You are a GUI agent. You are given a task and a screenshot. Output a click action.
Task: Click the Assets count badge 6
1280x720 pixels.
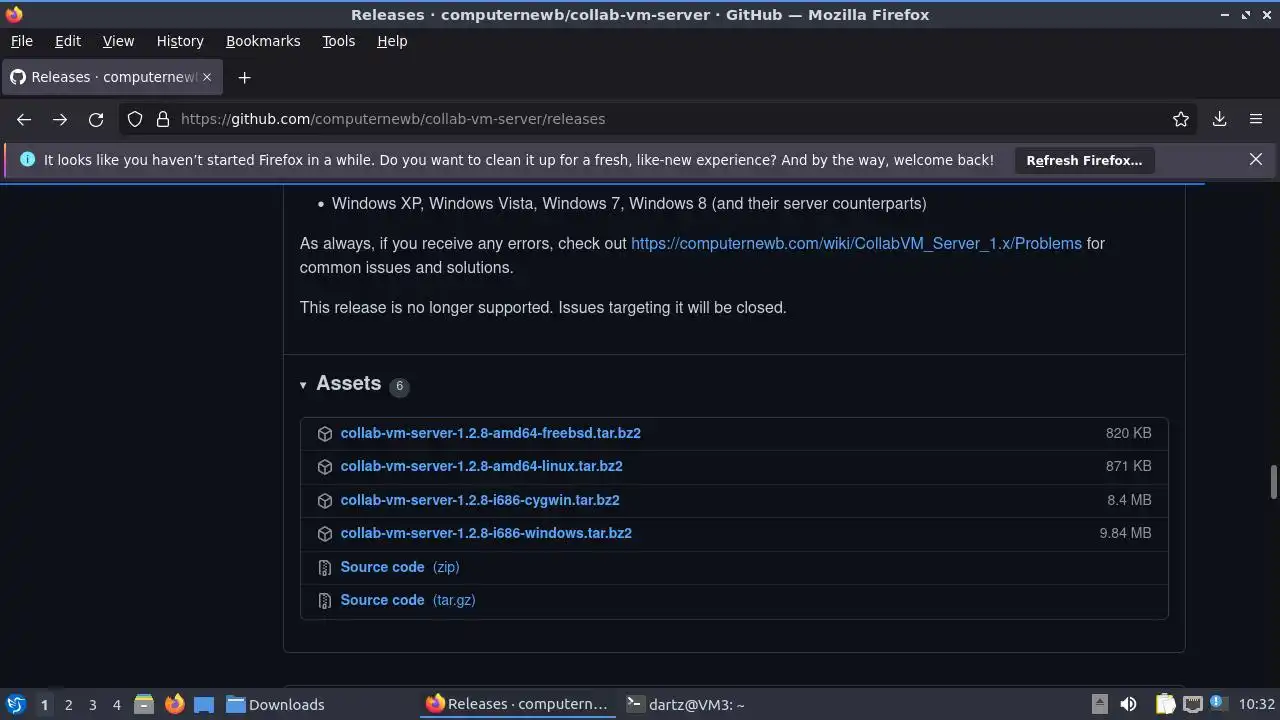pos(399,386)
